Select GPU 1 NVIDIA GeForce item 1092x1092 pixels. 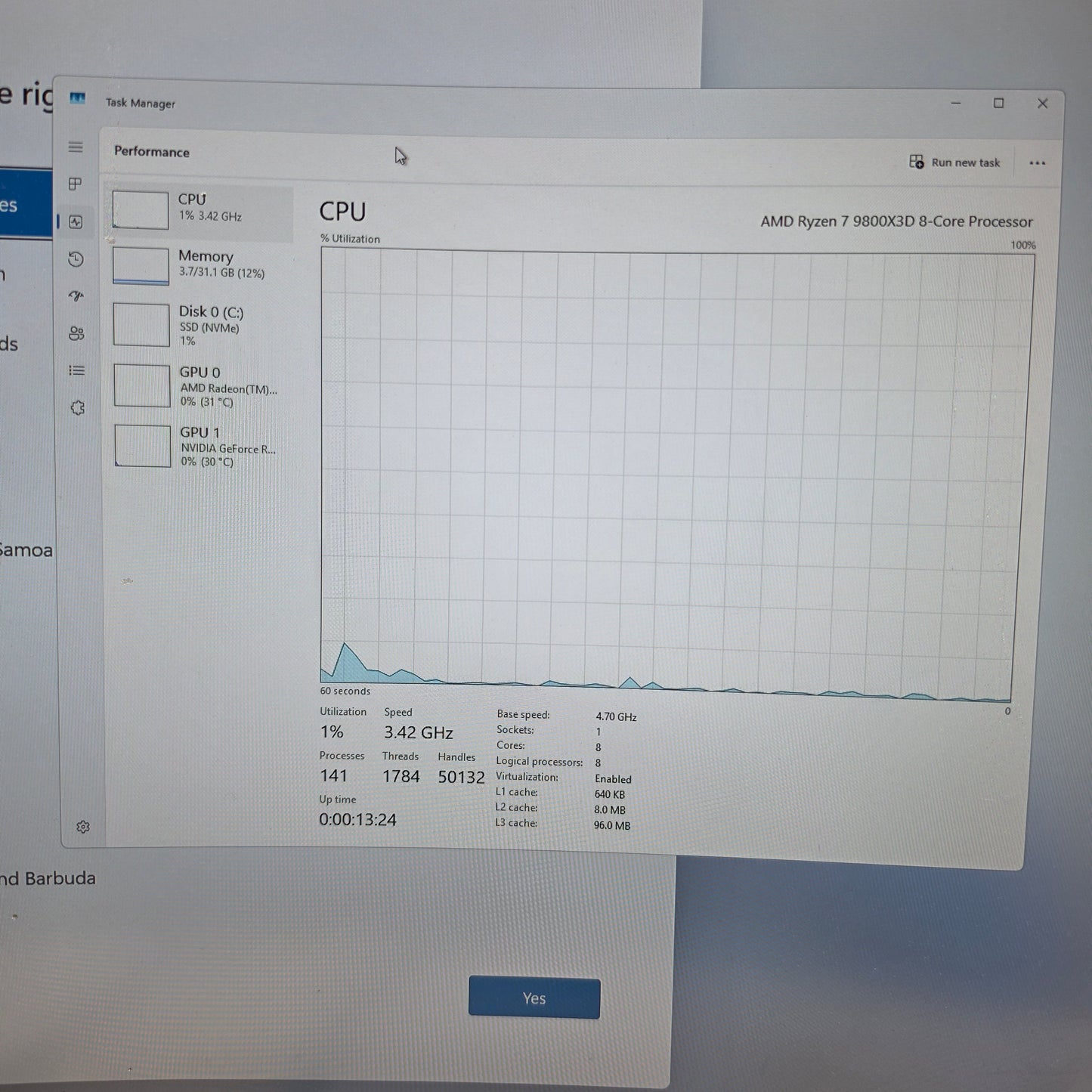coord(201,446)
